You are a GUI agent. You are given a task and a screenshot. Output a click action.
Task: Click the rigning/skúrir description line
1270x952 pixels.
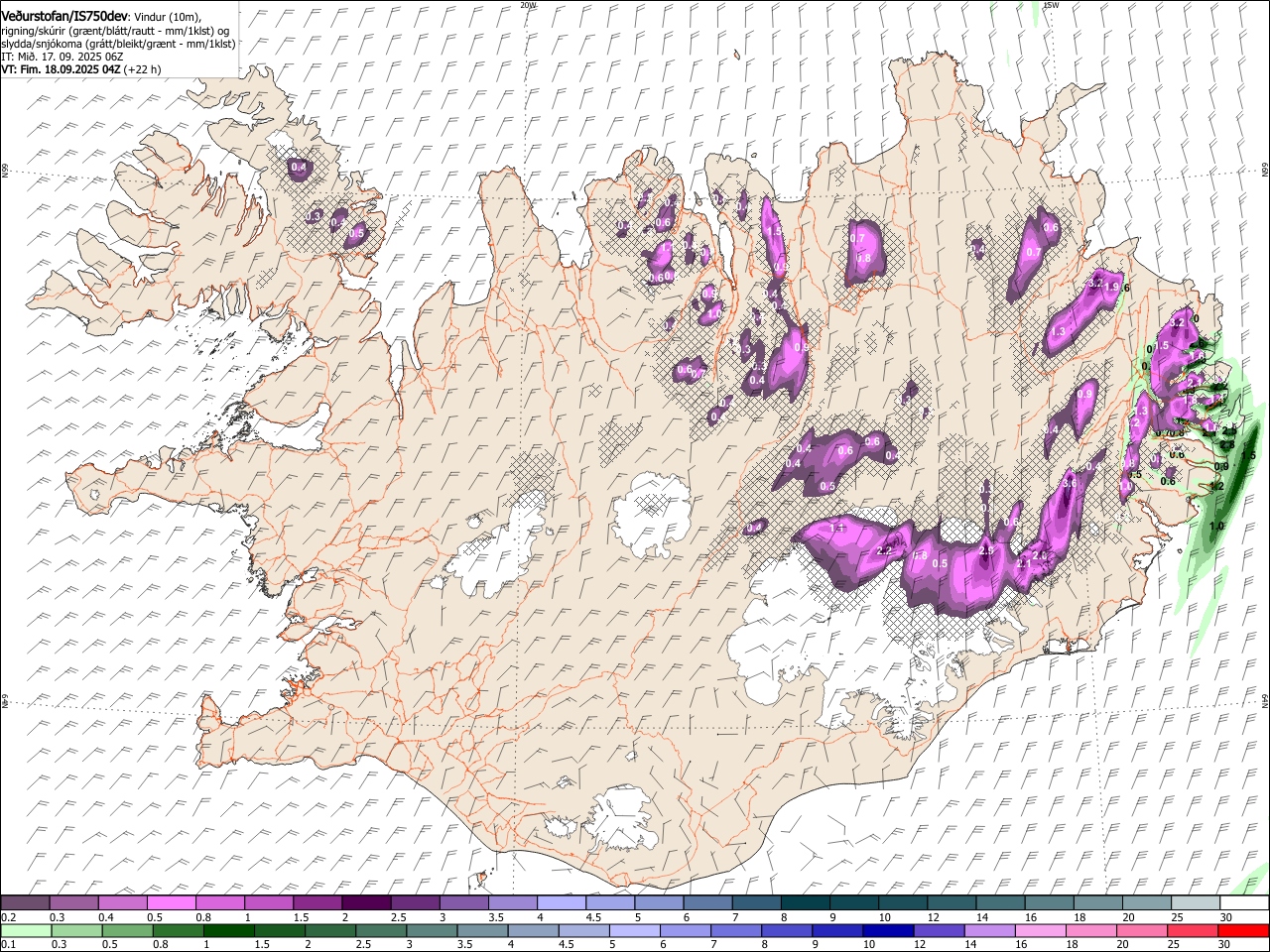tap(117, 31)
